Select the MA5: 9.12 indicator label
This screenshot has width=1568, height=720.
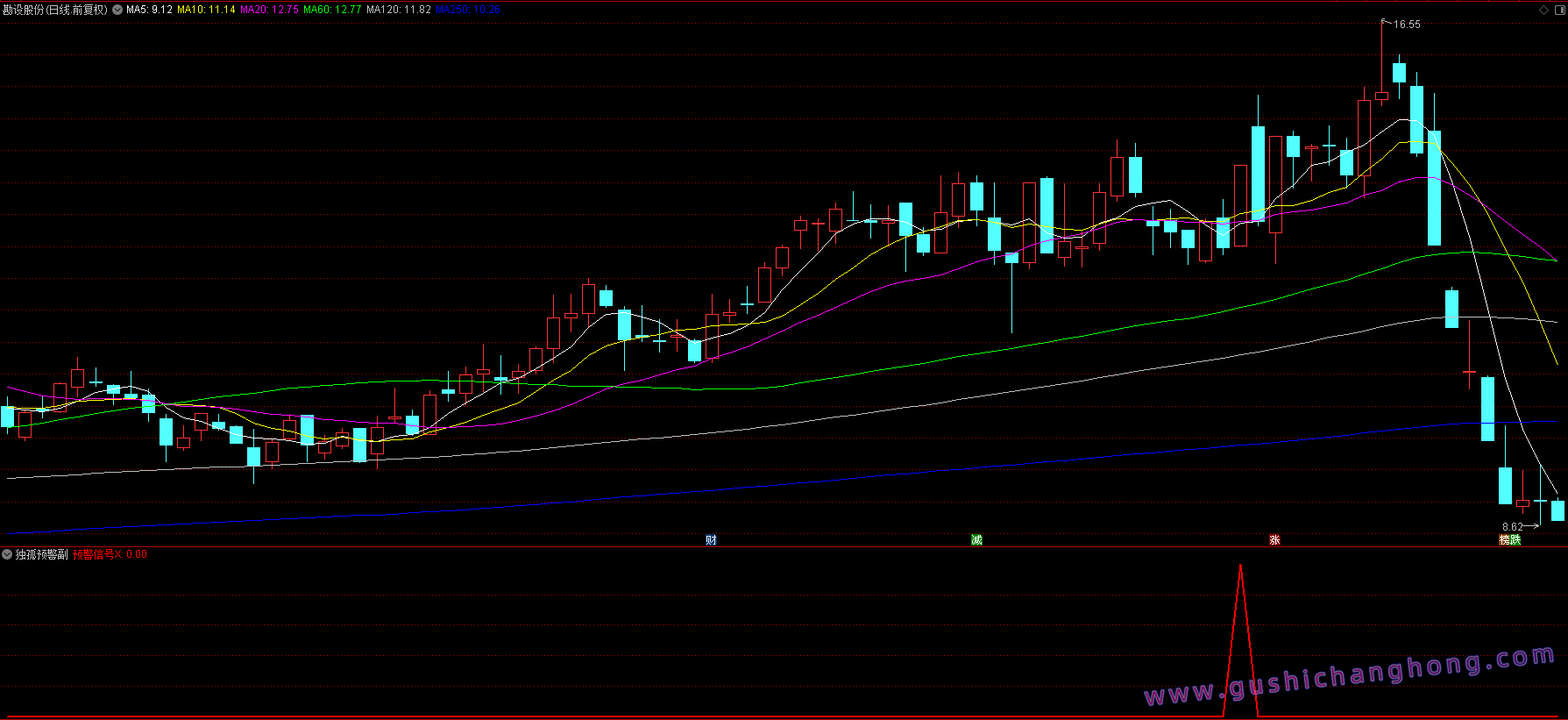click(x=149, y=10)
